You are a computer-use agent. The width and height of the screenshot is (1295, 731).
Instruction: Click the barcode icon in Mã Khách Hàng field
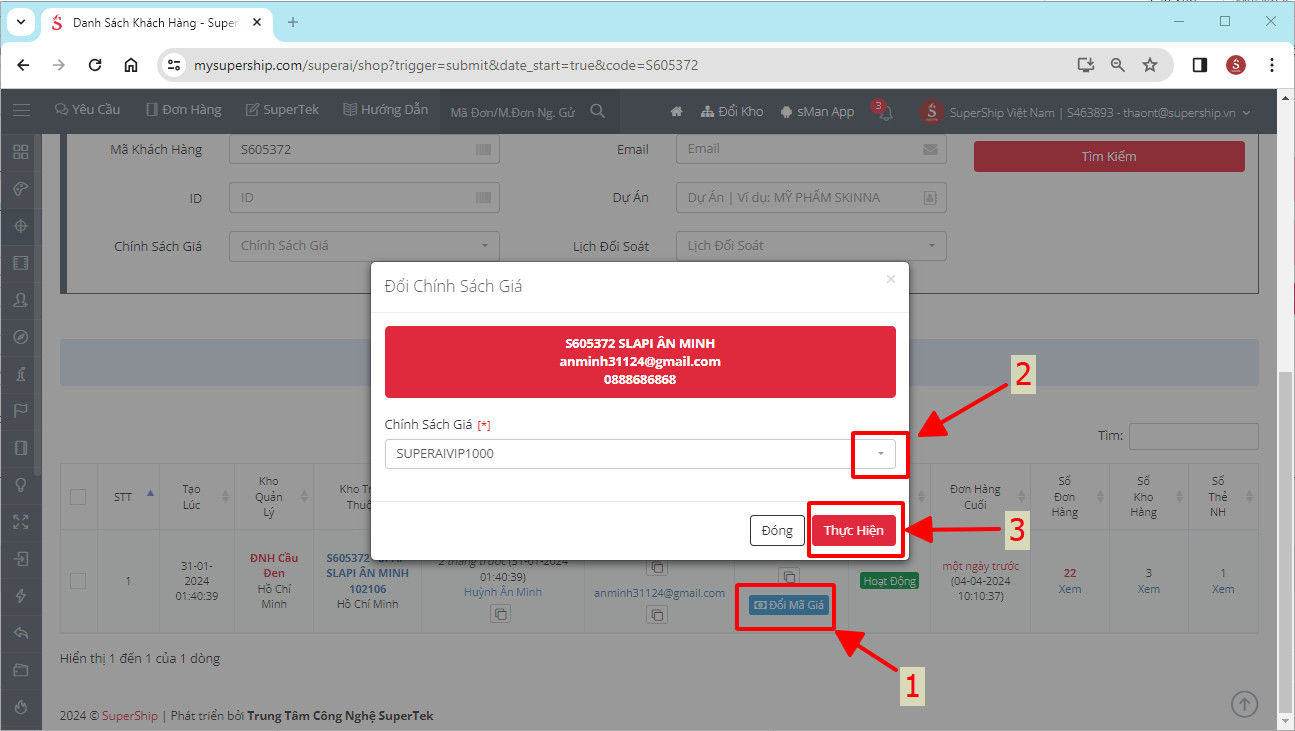[484, 149]
